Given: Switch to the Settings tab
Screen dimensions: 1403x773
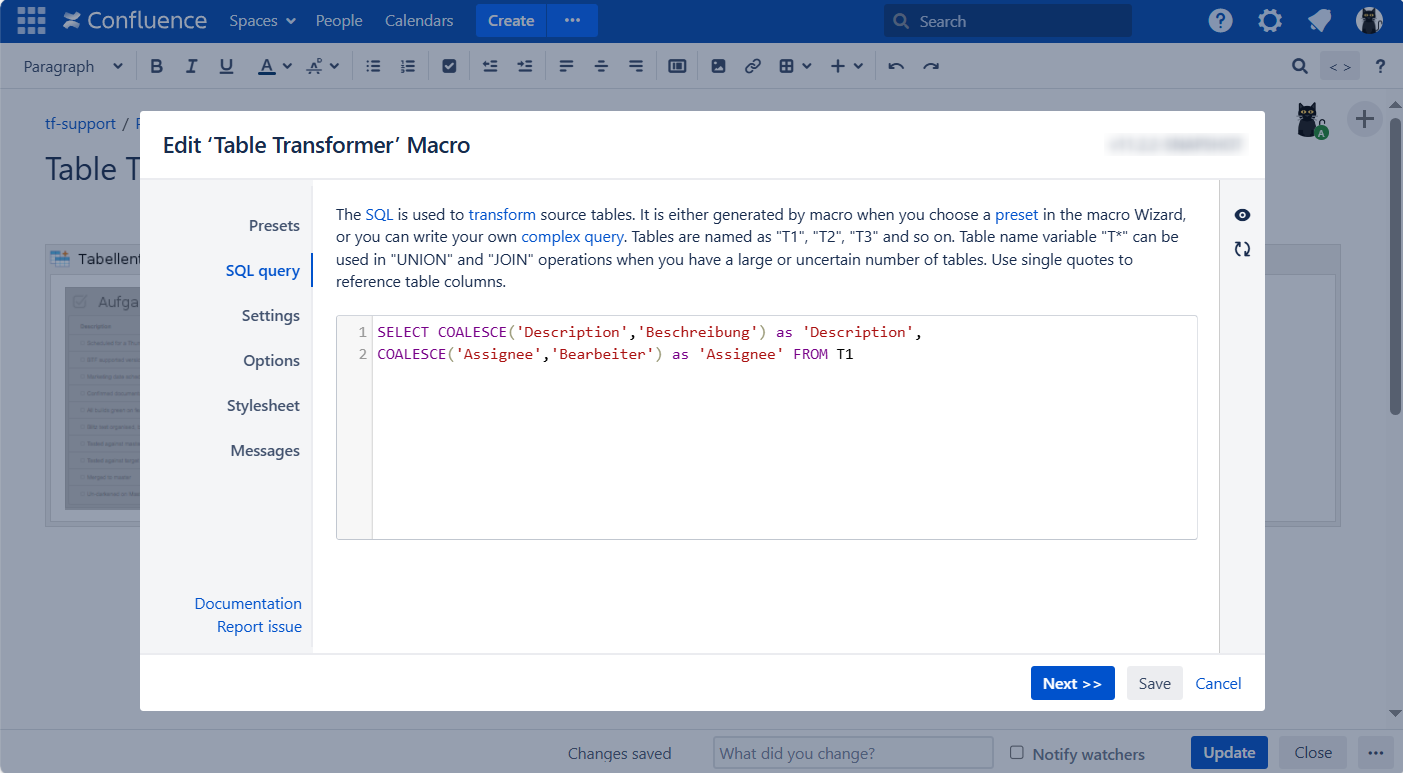Looking at the screenshot, I should 271,315.
